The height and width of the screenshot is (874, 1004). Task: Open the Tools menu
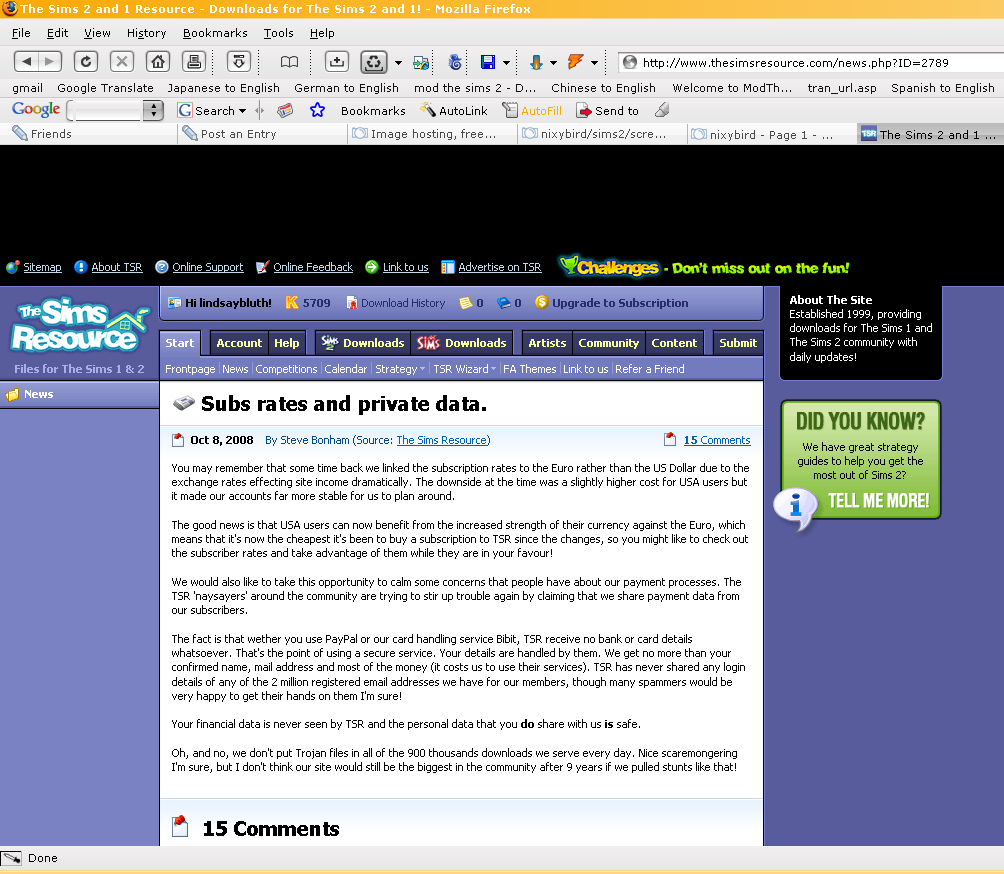coord(279,33)
